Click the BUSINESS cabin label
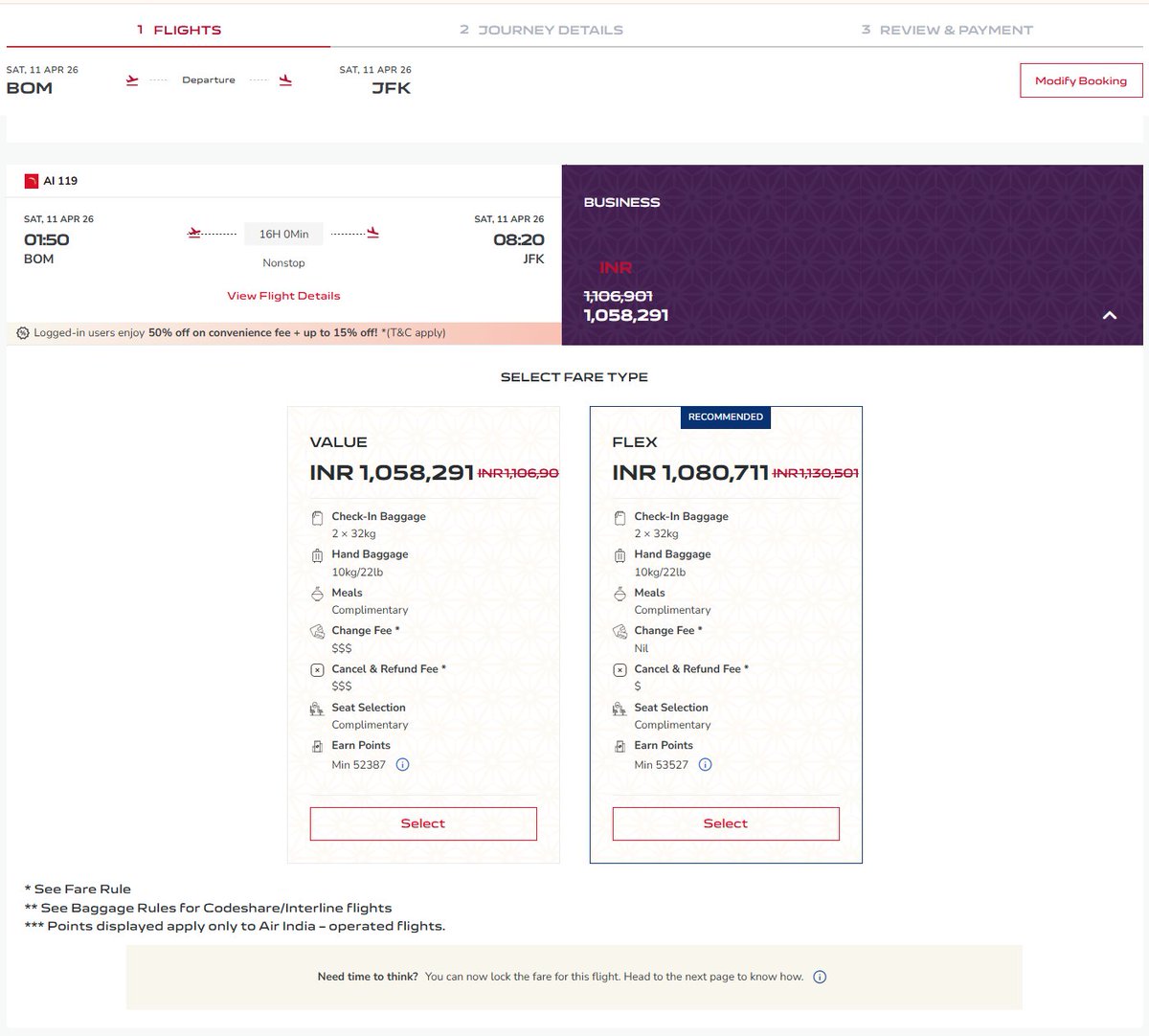 [622, 202]
